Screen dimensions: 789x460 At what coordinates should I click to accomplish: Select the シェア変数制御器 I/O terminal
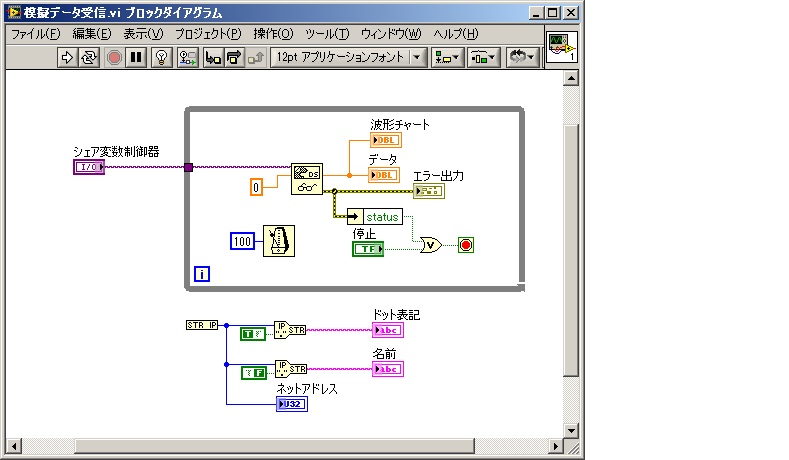pyautogui.click(x=89, y=167)
